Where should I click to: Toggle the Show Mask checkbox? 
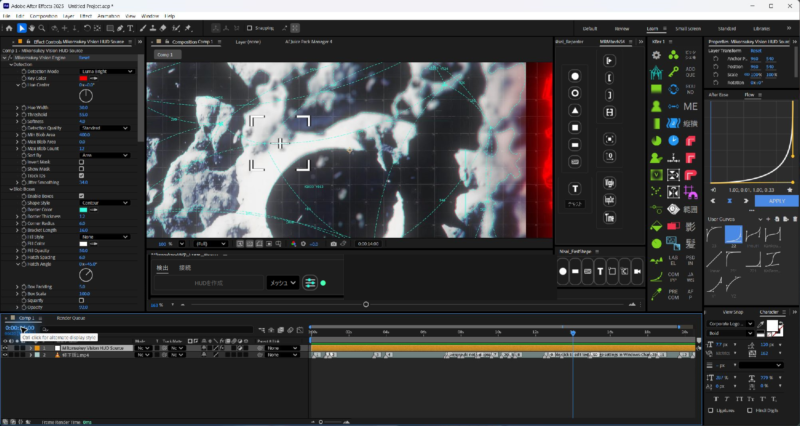(x=82, y=169)
